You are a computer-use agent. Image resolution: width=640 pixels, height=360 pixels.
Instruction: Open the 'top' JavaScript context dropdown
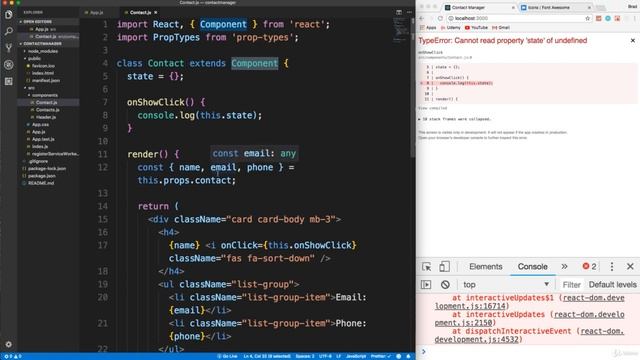(x=506, y=284)
